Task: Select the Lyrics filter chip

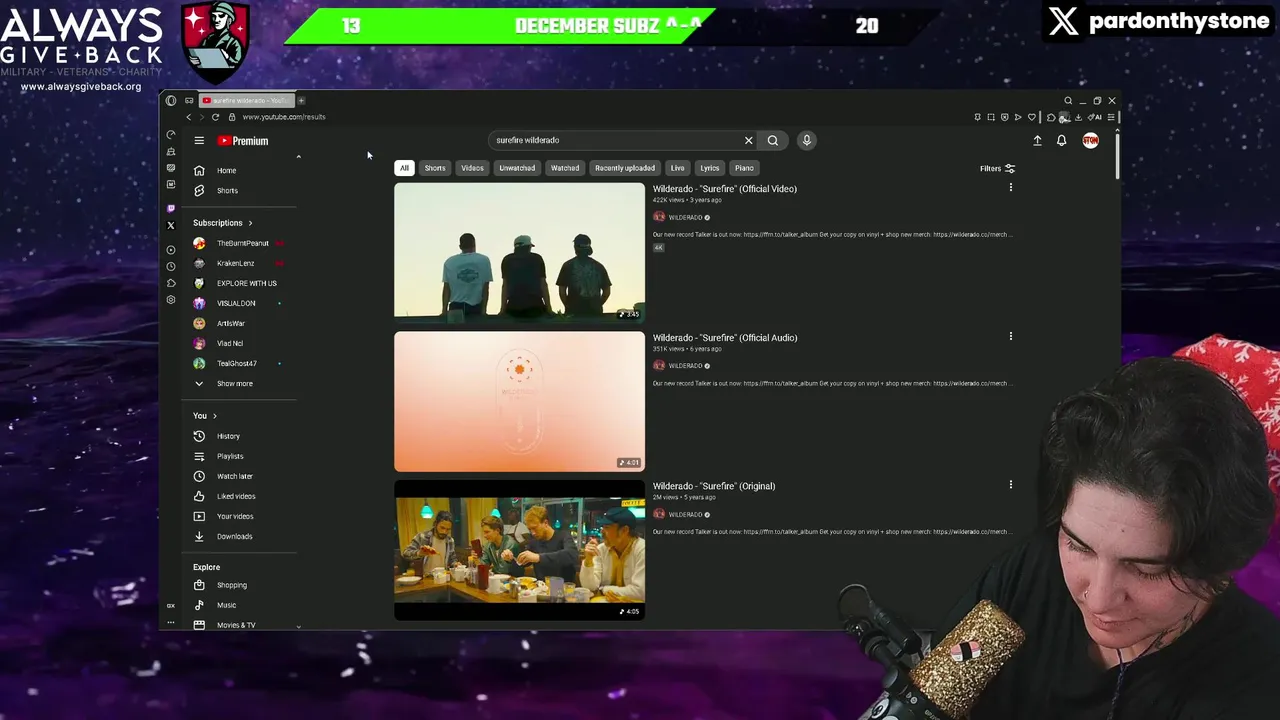Action: [710, 168]
